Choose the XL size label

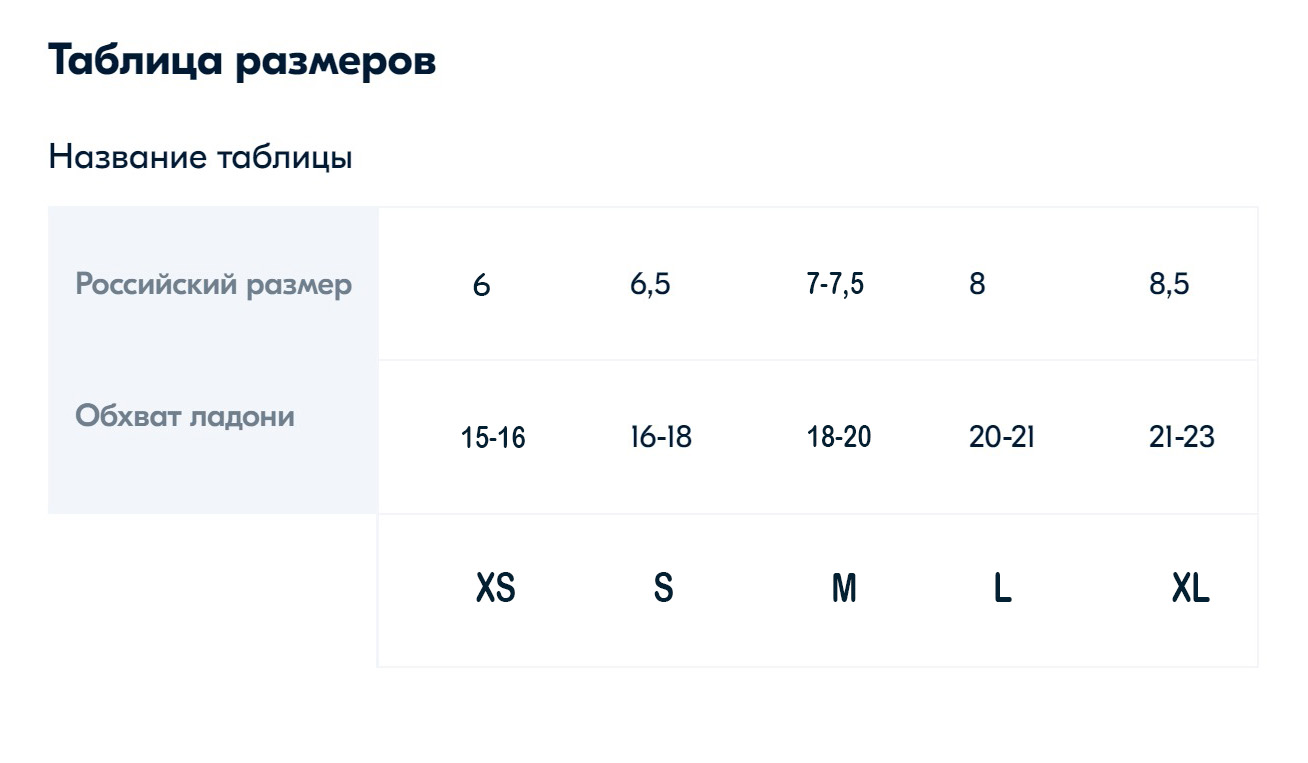(x=1190, y=588)
